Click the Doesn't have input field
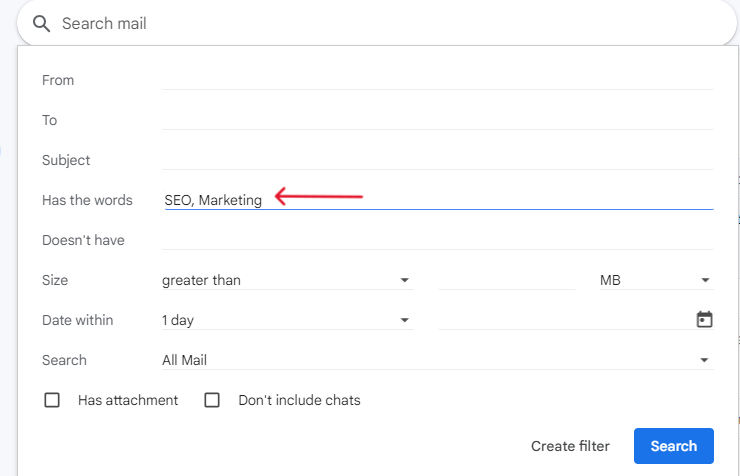Viewport: 740px width, 476px height. pyautogui.click(x=437, y=240)
